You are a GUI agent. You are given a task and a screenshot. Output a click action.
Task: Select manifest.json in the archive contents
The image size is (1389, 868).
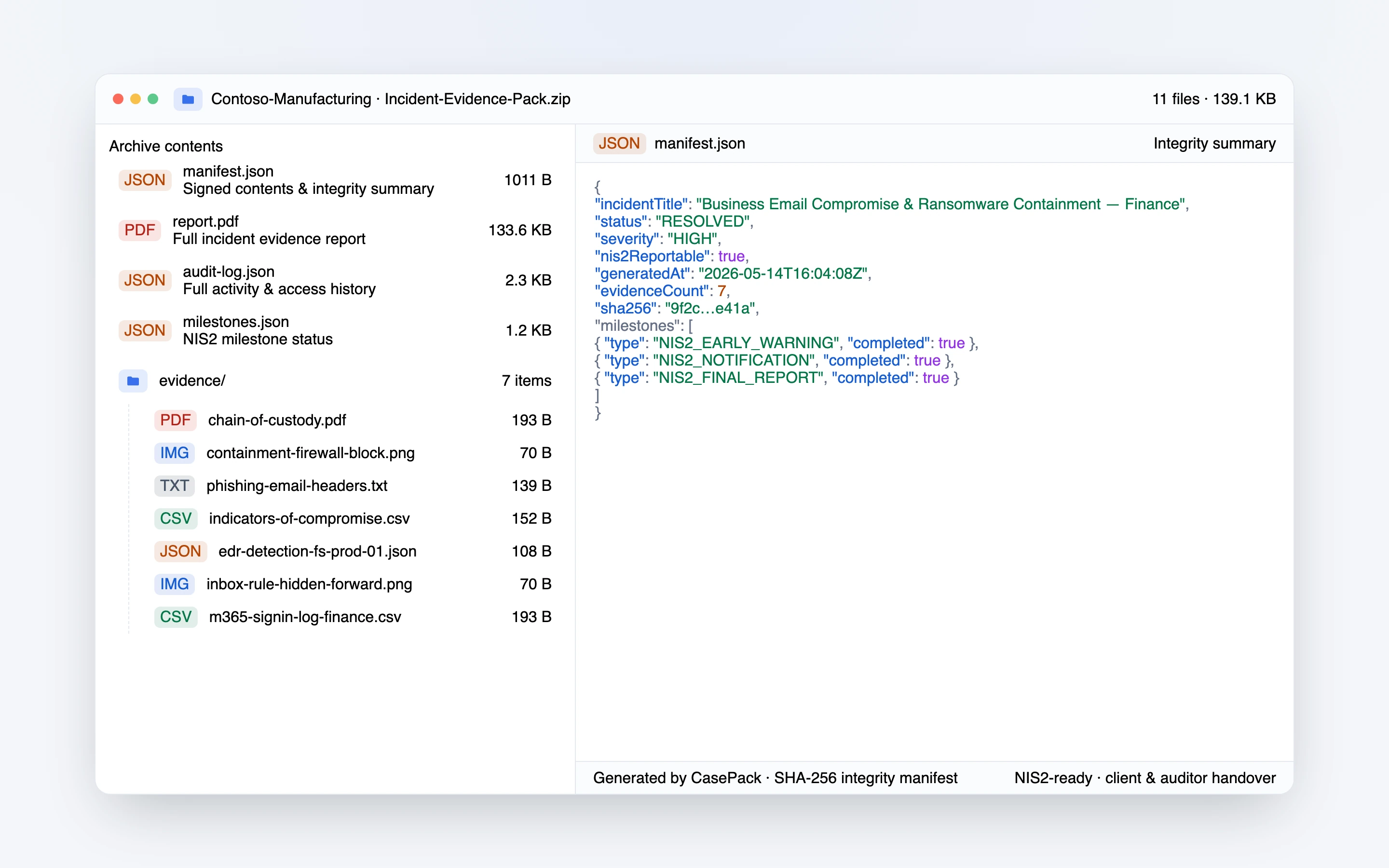point(335,180)
